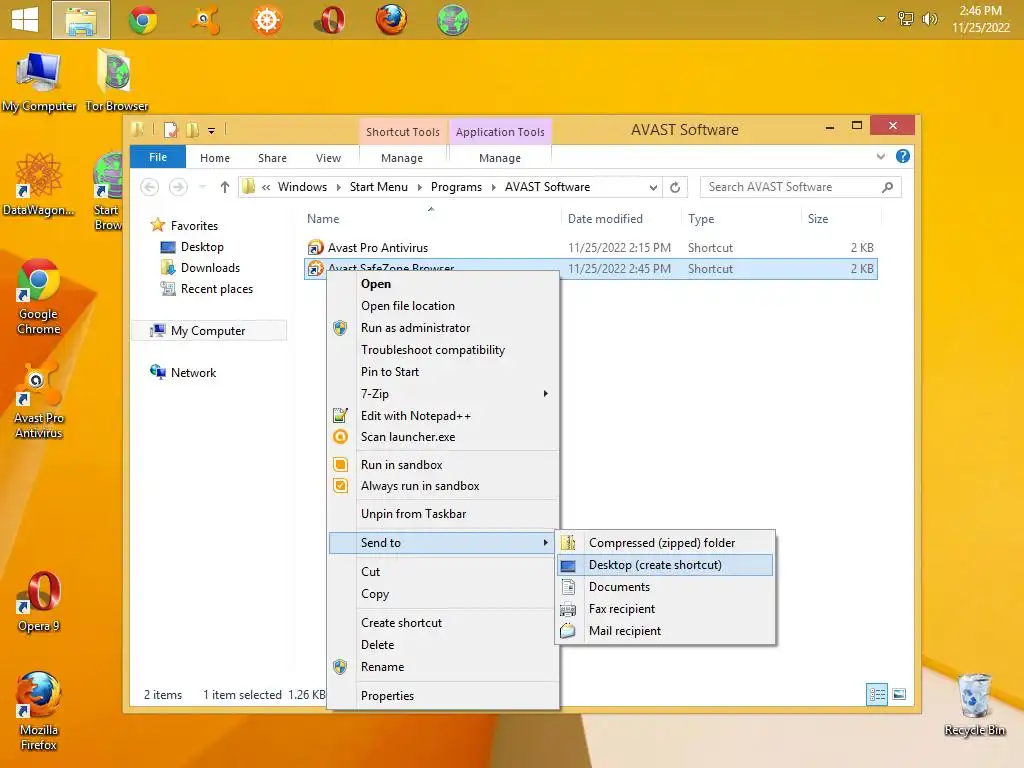Select Mozilla Firefox desktop shortcut

(x=39, y=711)
